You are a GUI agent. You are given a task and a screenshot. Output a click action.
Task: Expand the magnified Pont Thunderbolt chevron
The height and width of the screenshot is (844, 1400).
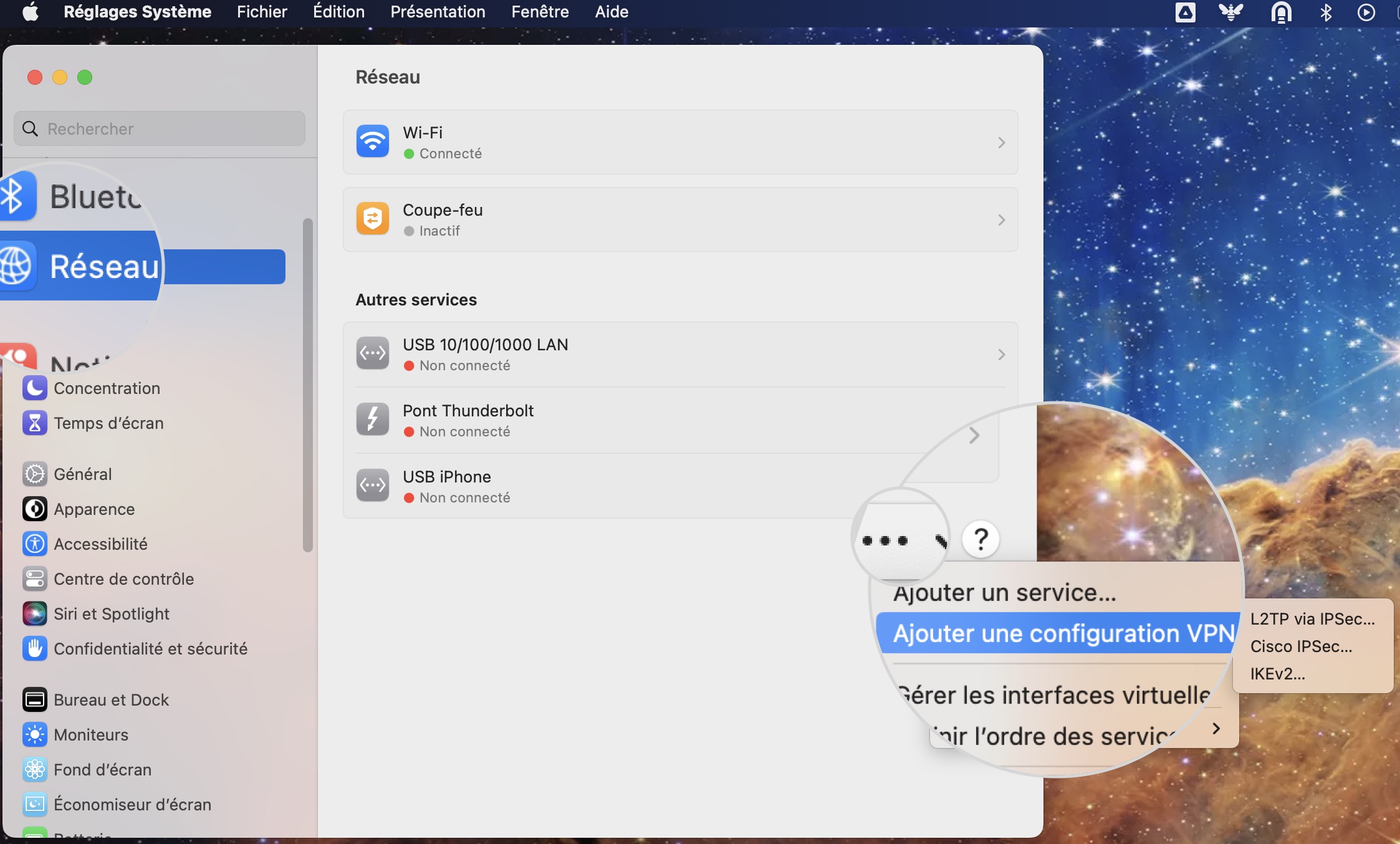pyautogui.click(x=974, y=435)
